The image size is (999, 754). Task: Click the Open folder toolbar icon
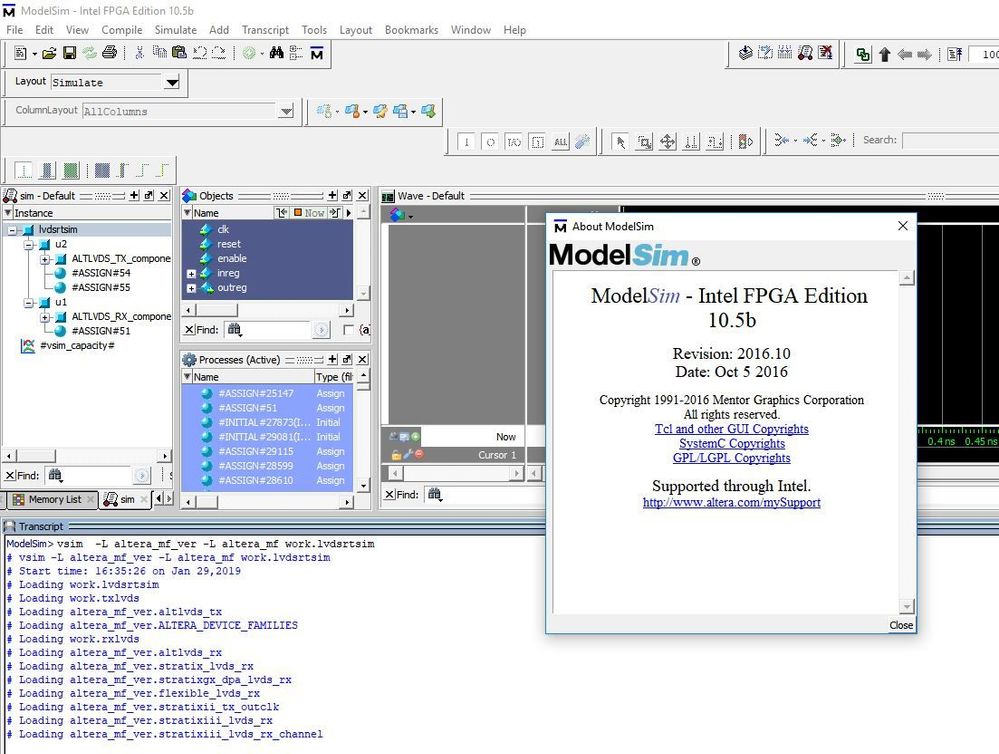coord(49,53)
